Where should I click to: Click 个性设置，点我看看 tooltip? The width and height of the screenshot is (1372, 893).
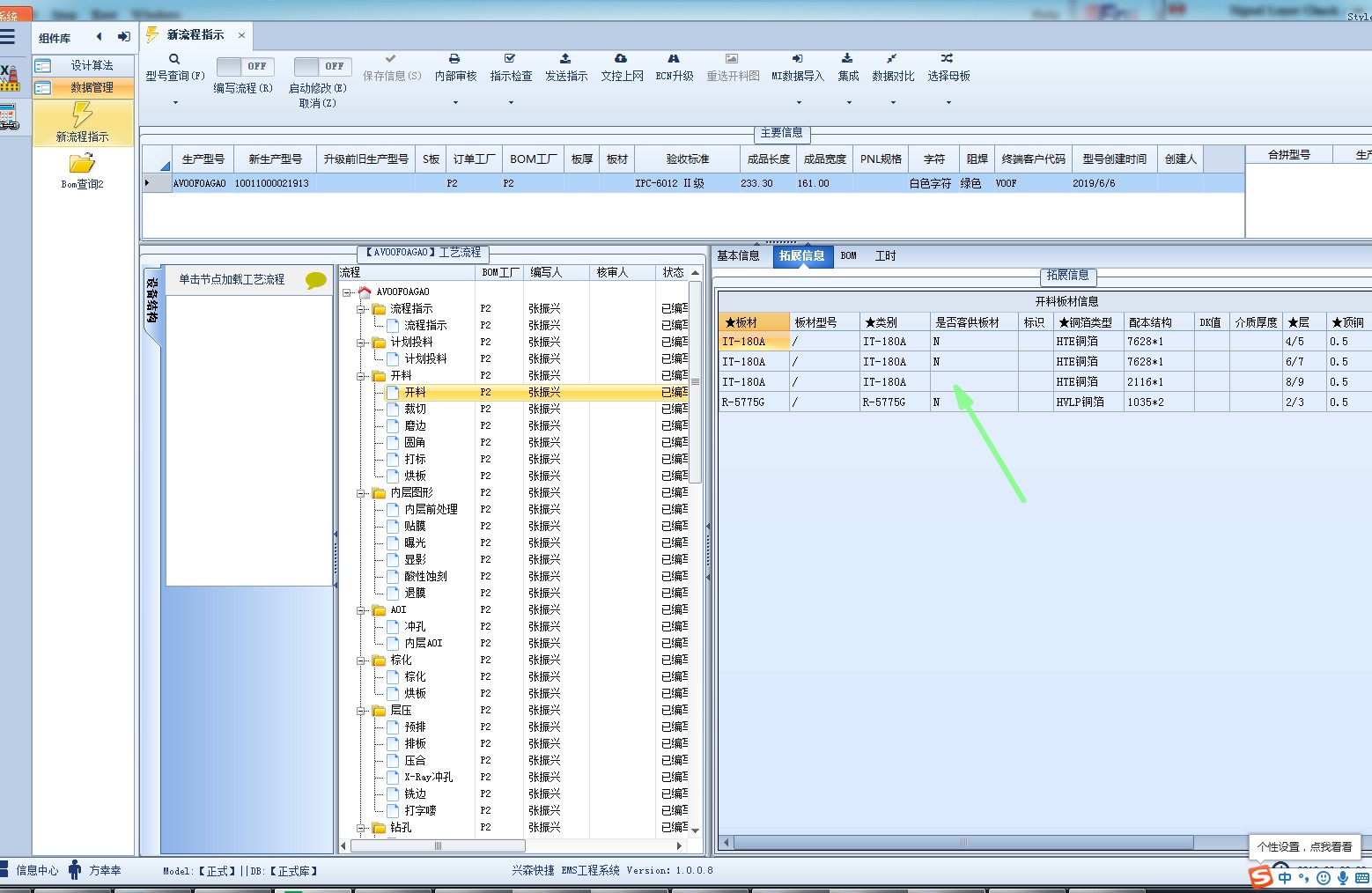[x=1304, y=846]
